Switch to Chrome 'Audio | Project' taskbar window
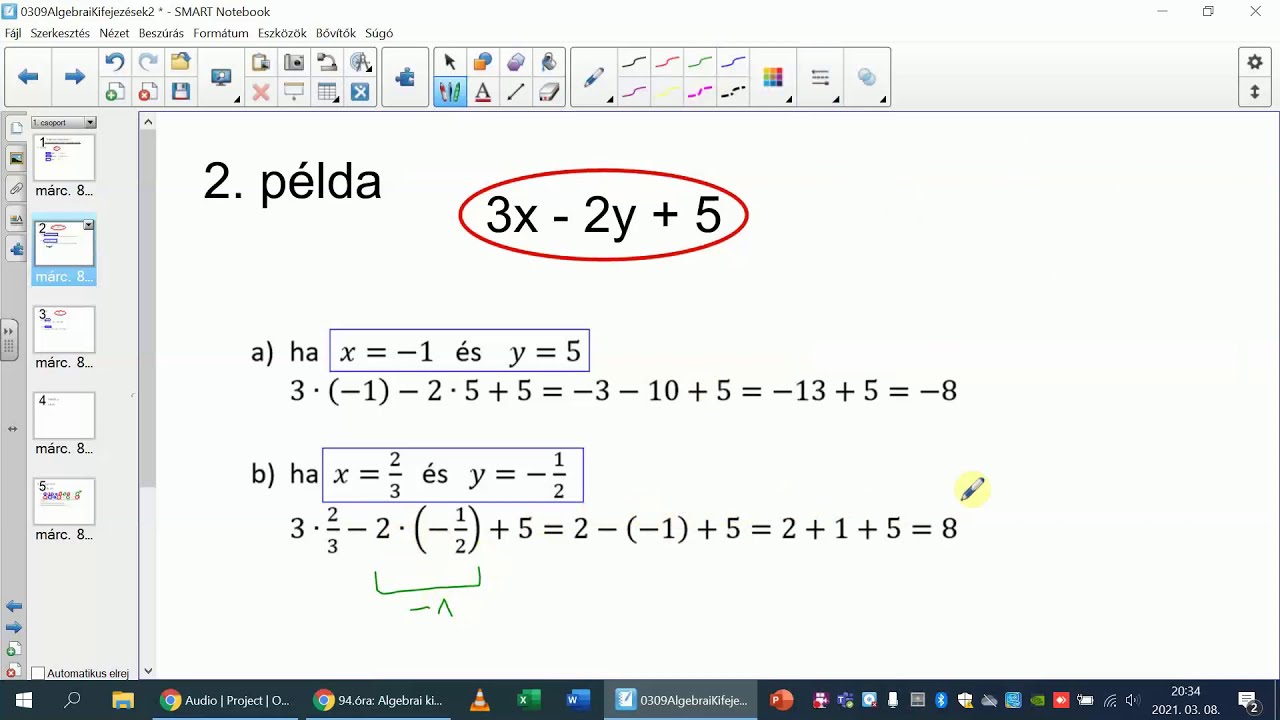The width and height of the screenshot is (1280, 720). click(227, 700)
